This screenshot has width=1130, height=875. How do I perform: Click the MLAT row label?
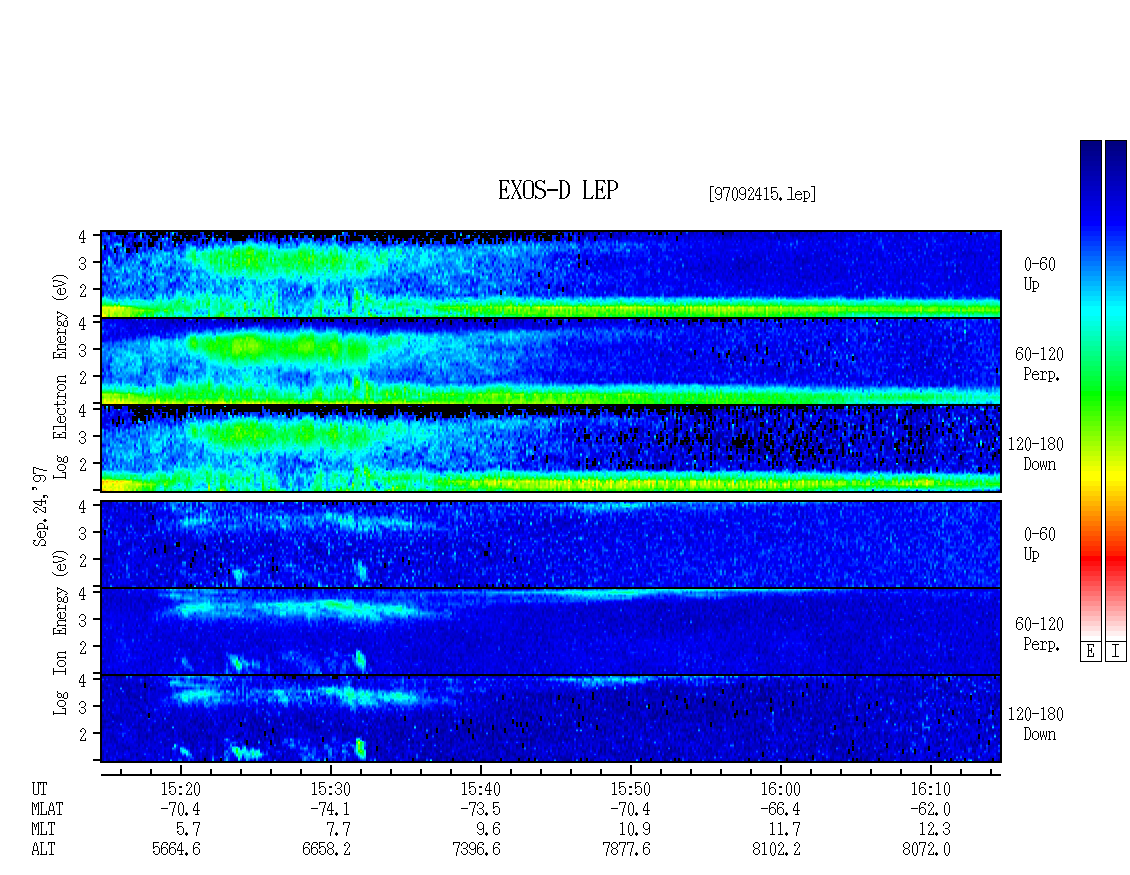(47, 809)
